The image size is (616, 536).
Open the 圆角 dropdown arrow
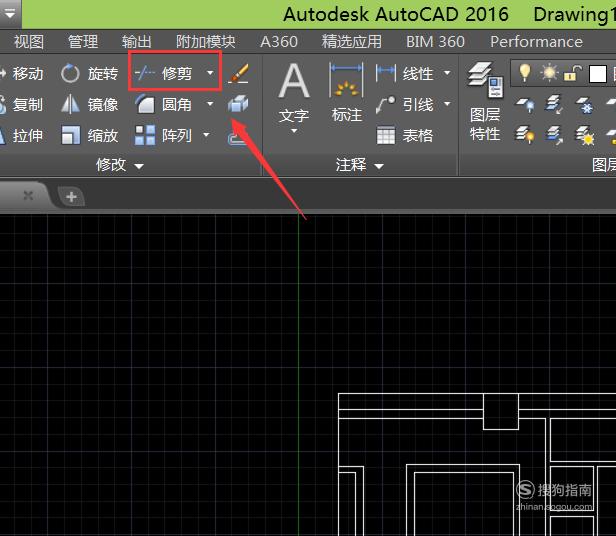coord(210,104)
